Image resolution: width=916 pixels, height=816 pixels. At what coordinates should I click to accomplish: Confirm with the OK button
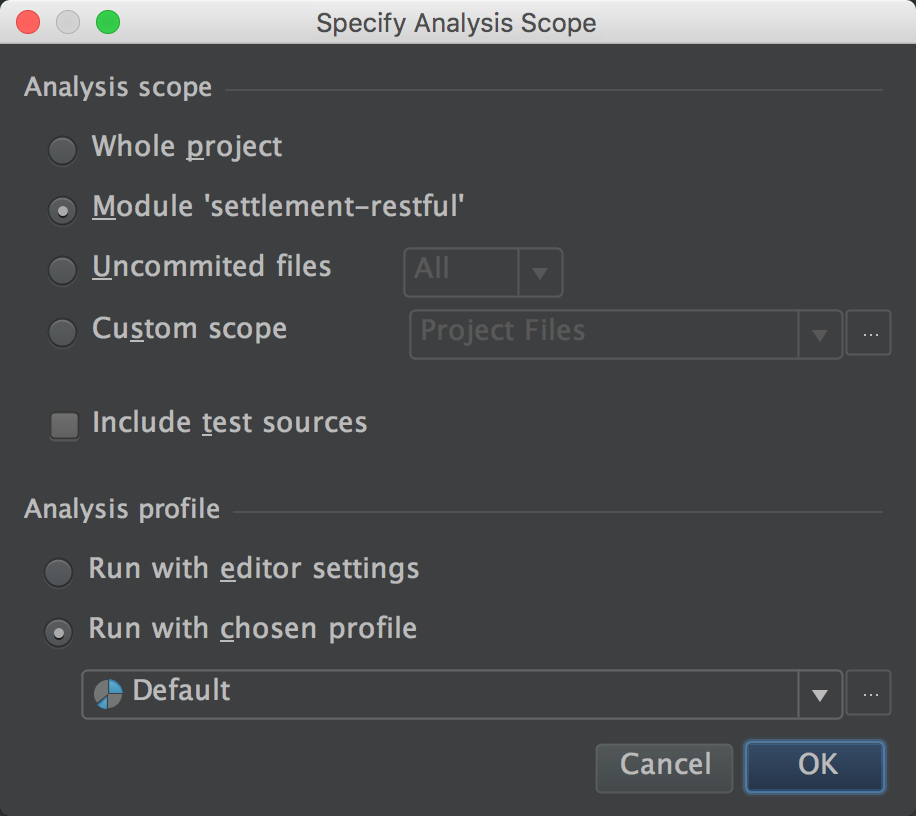click(x=816, y=765)
